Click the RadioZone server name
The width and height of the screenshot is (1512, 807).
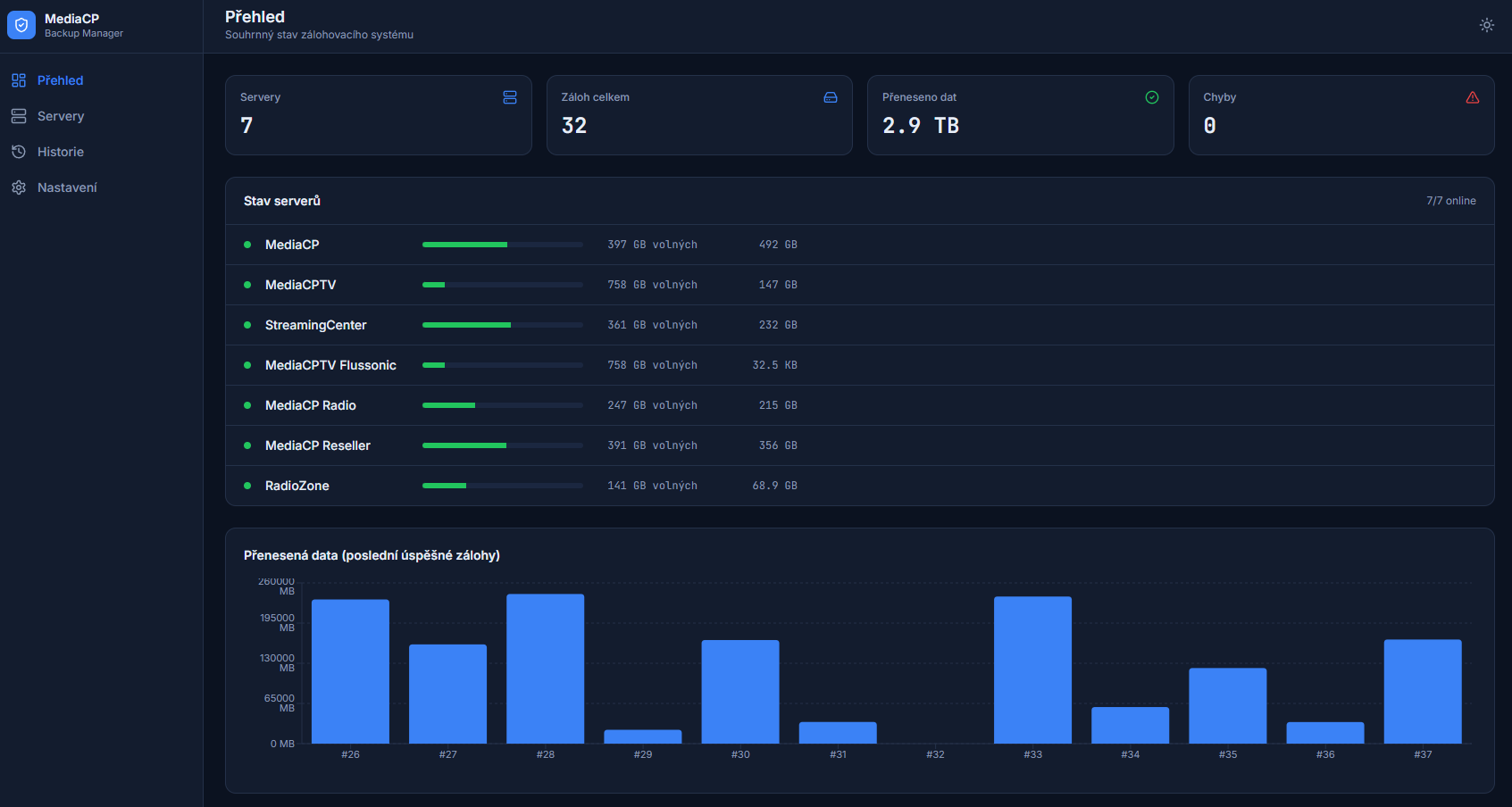(x=297, y=486)
